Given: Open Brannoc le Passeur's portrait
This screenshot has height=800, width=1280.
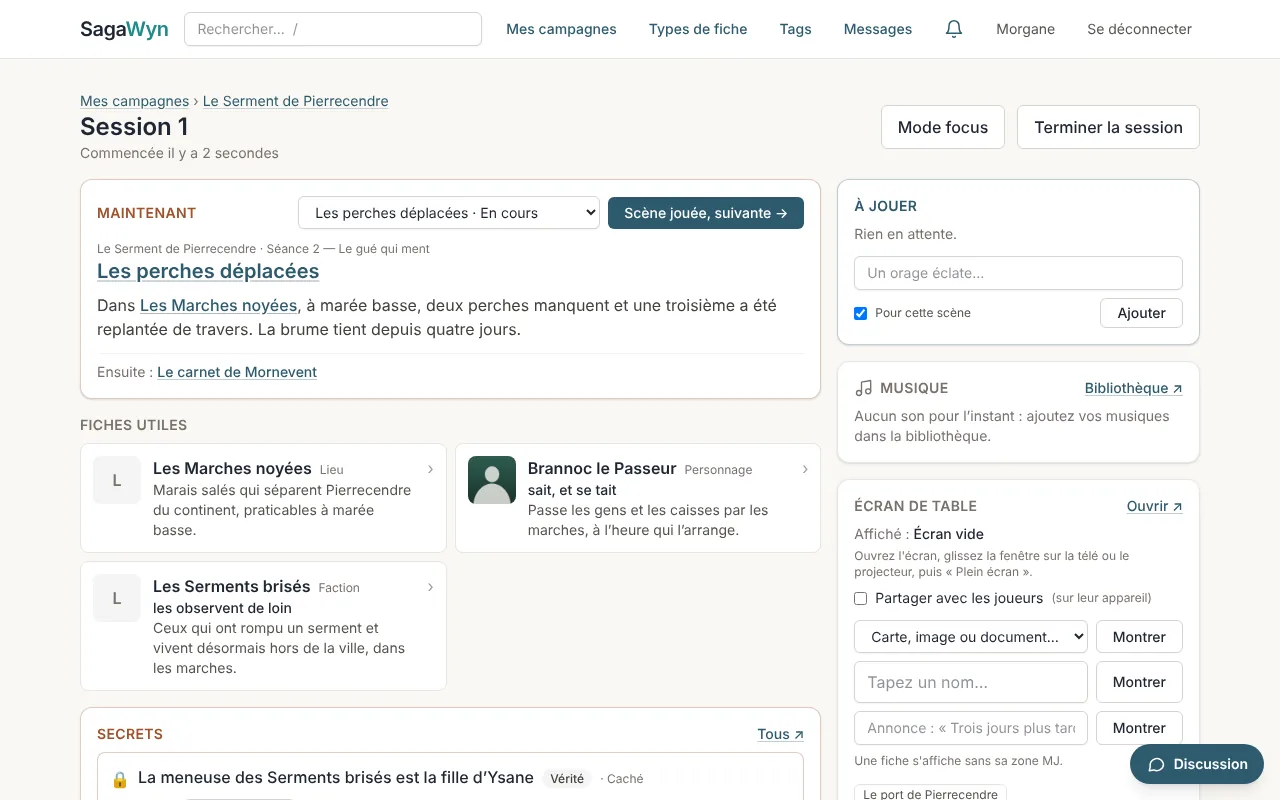Looking at the screenshot, I should [x=492, y=480].
